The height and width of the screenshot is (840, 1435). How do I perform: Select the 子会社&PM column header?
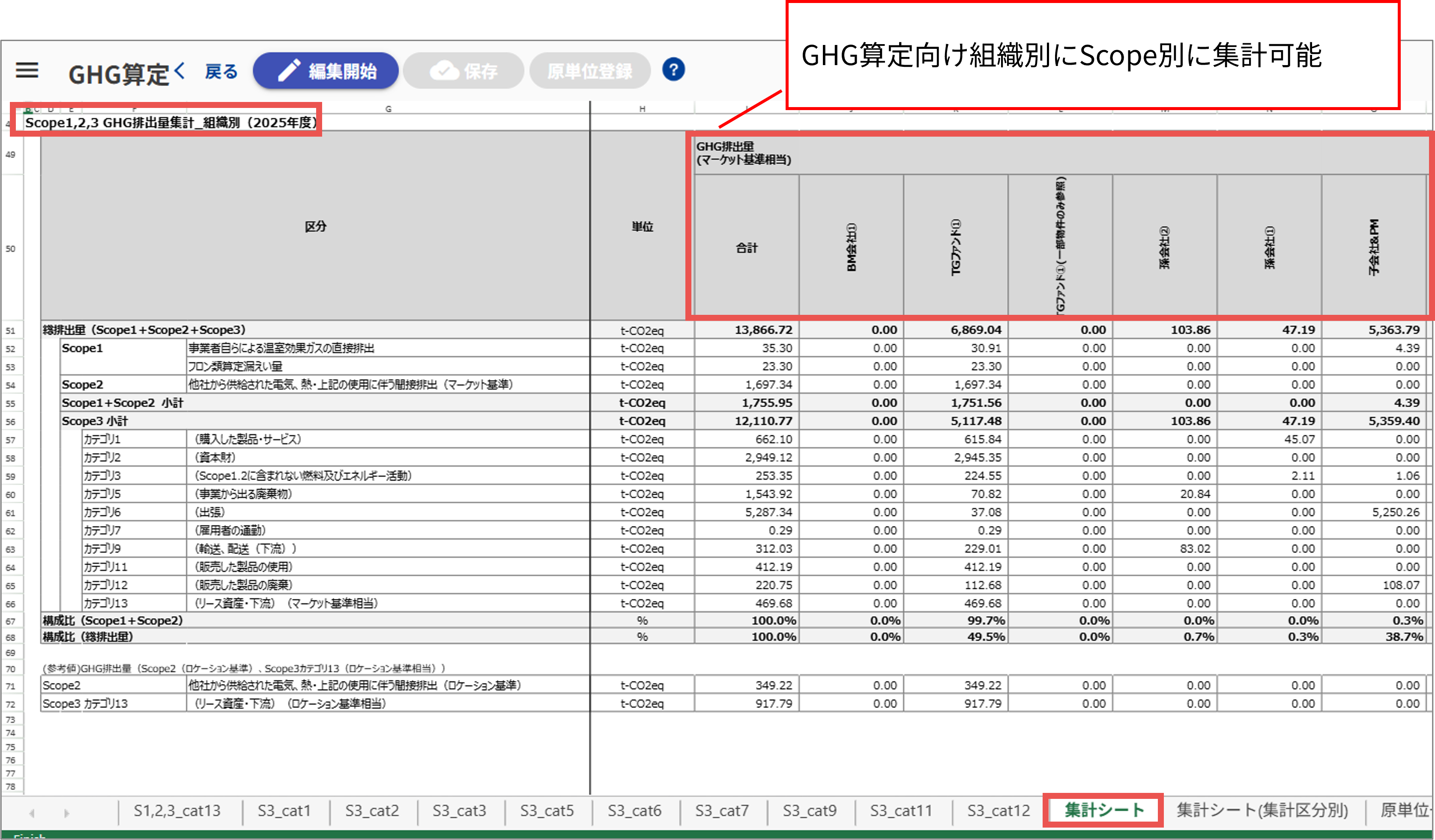pos(1373,247)
